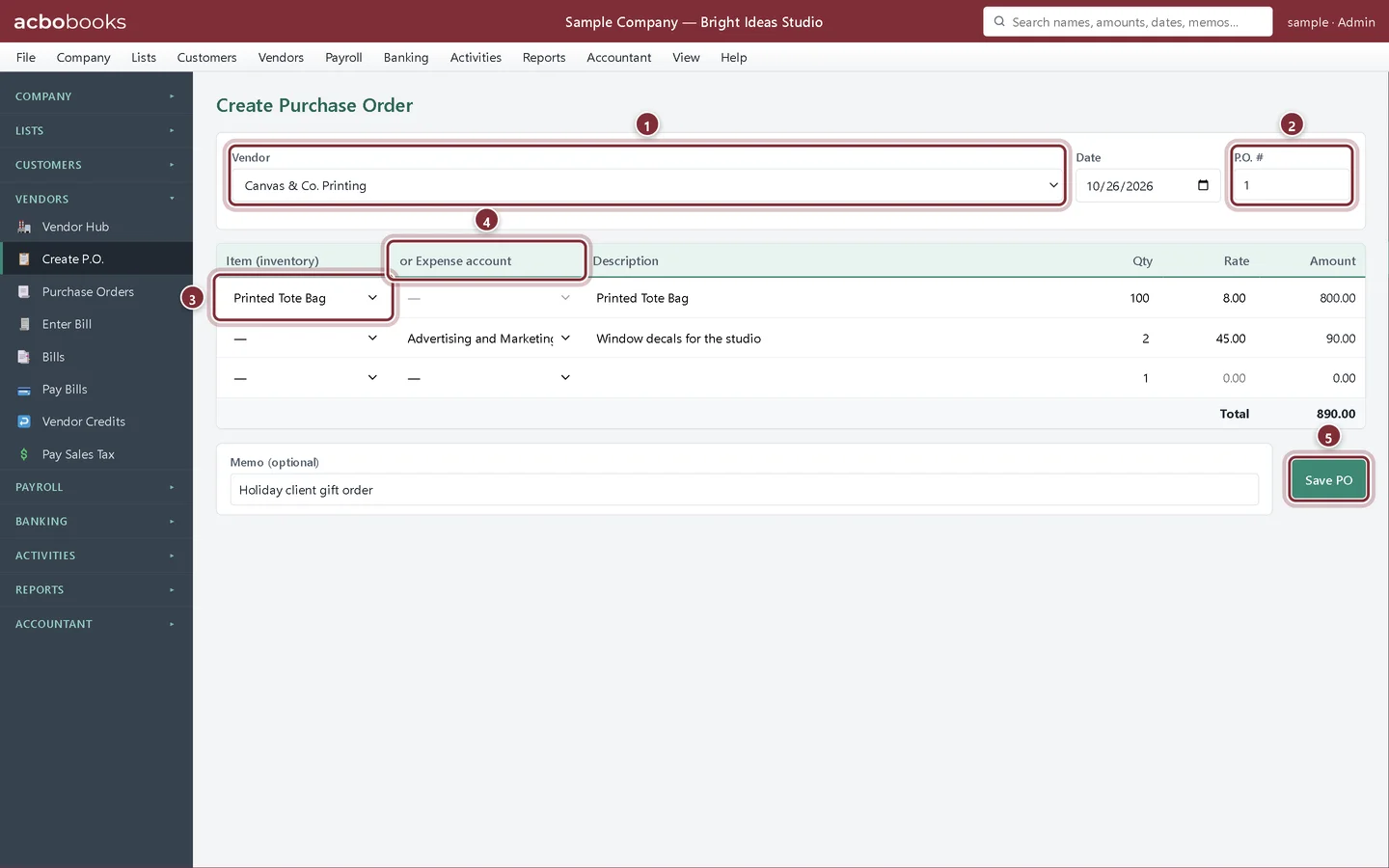Viewport: 1389px width, 868px height.
Task: Open the Vendor dropdown showing Canvas & Co. Printing
Action: pos(648,186)
